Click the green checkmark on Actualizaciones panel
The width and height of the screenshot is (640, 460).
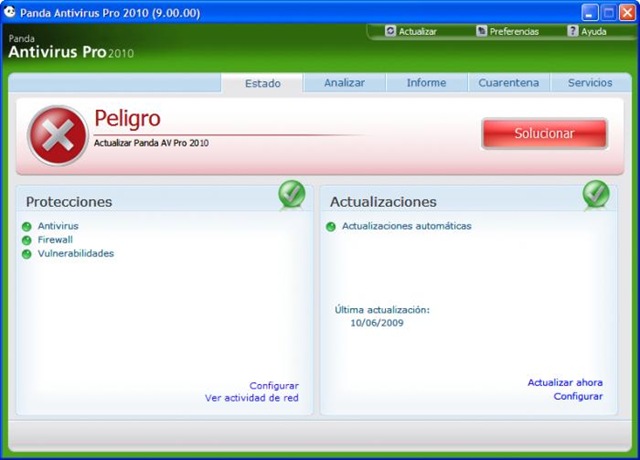pos(596,194)
